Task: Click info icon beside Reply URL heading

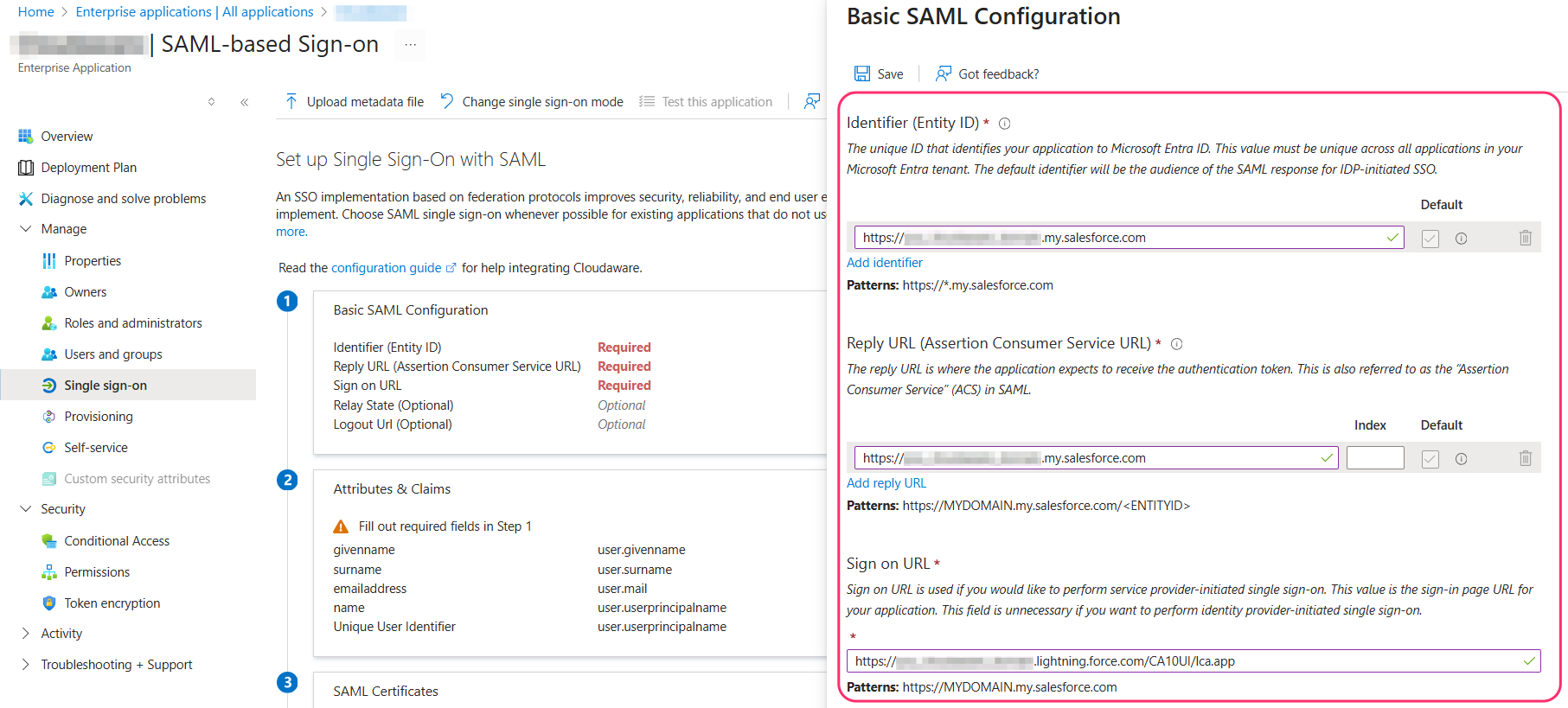Action: 1176,344
